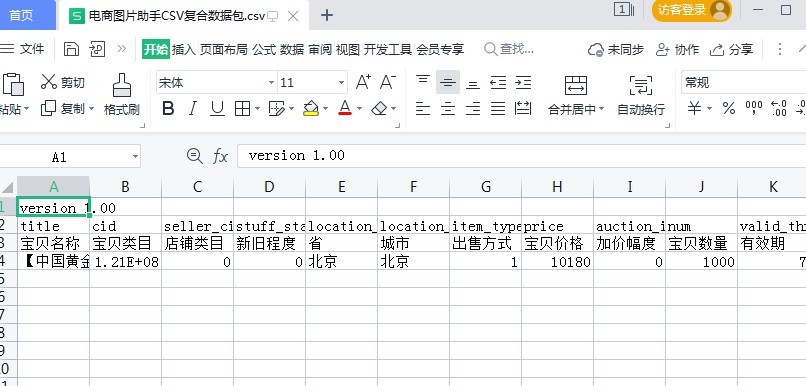Viewport: 806px width, 386px height.
Task: Open the 开发工具 Developer Tools tab
Action: point(388,49)
